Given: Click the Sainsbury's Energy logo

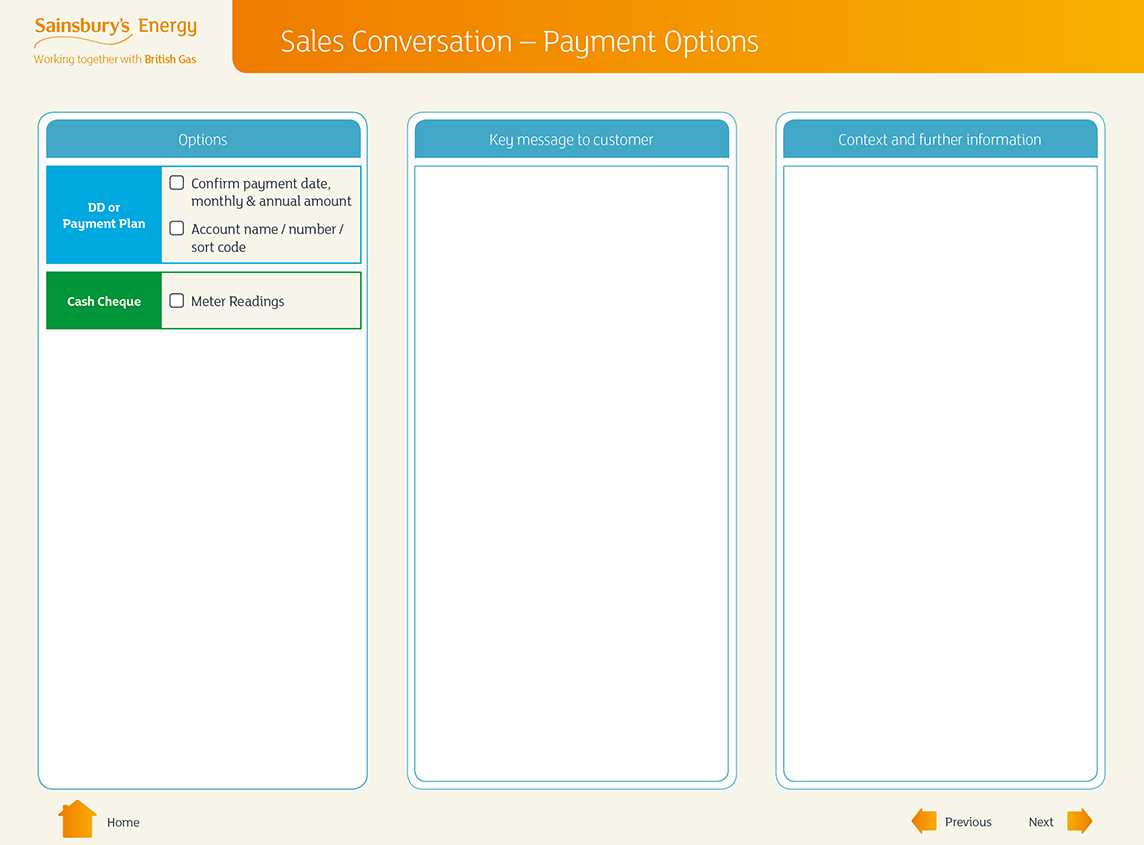Looking at the screenshot, I should (x=115, y=28).
